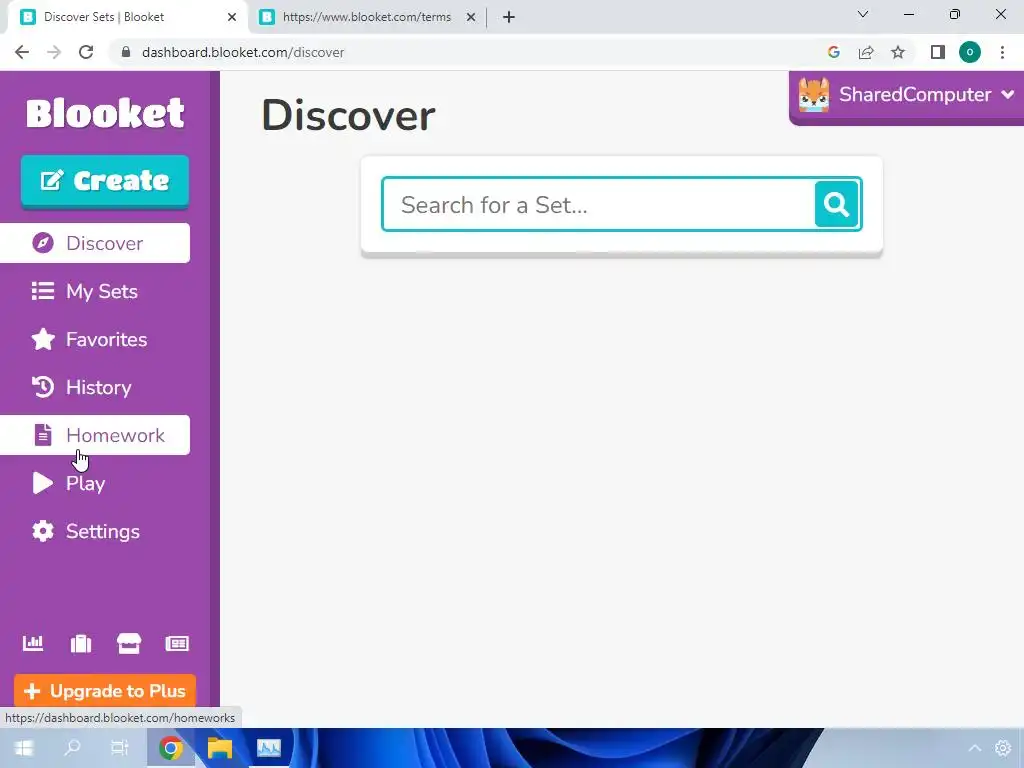Screen dimensions: 1024x768
Task: Open the Homework page
Action: point(95,435)
